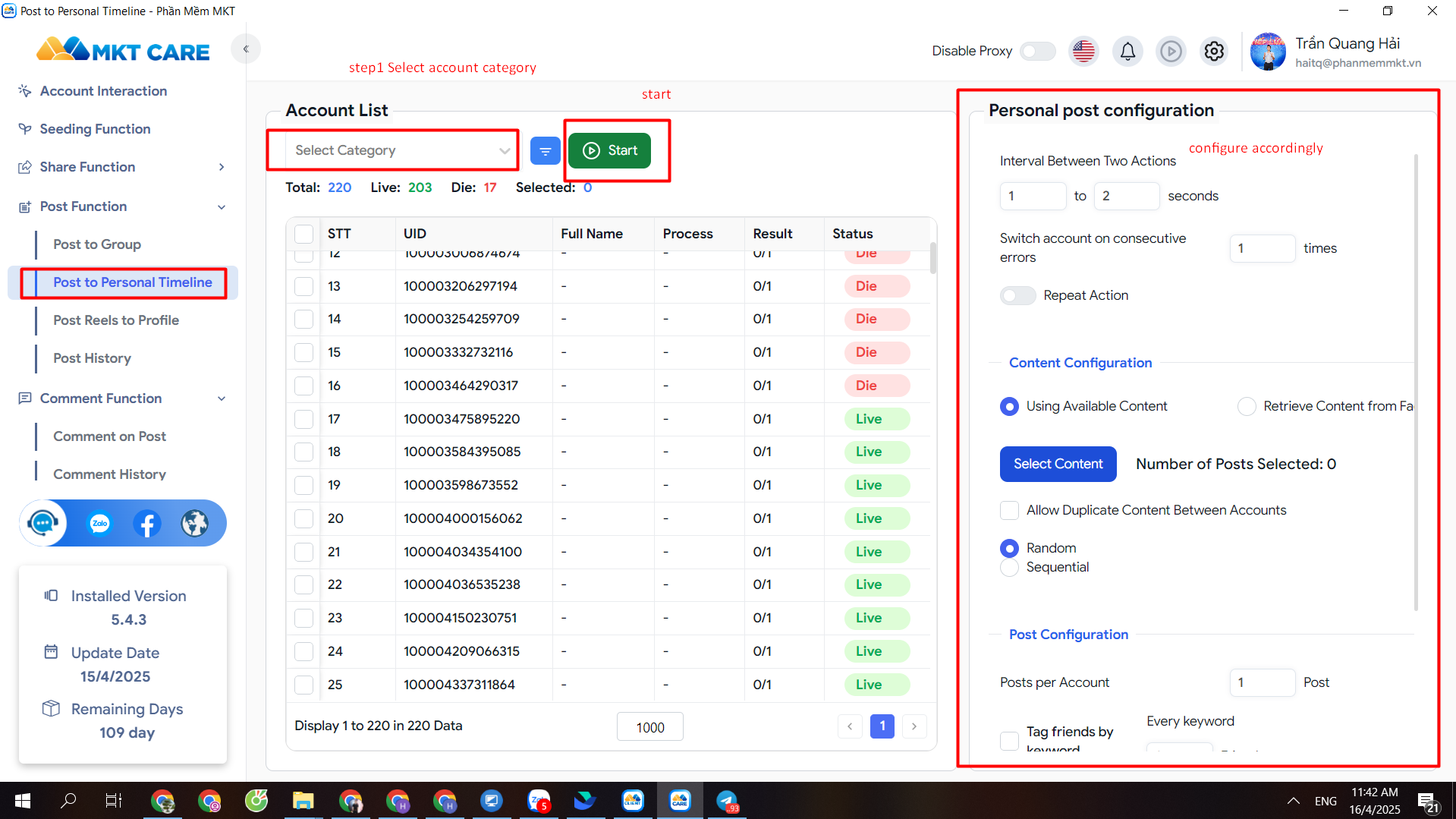
Task: Go to the previous table page
Action: 850,726
